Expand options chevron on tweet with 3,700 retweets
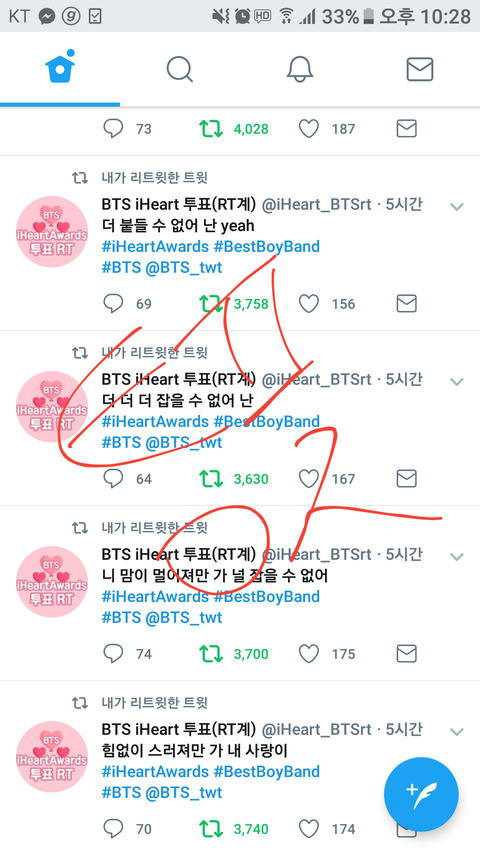Viewport: 480px width, 853px height. (x=457, y=557)
